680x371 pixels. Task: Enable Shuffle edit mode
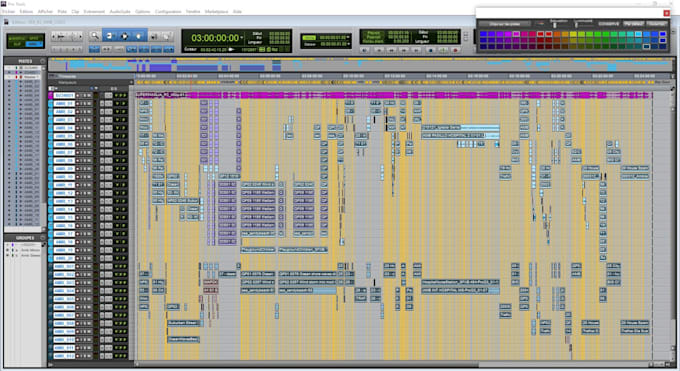point(17,38)
